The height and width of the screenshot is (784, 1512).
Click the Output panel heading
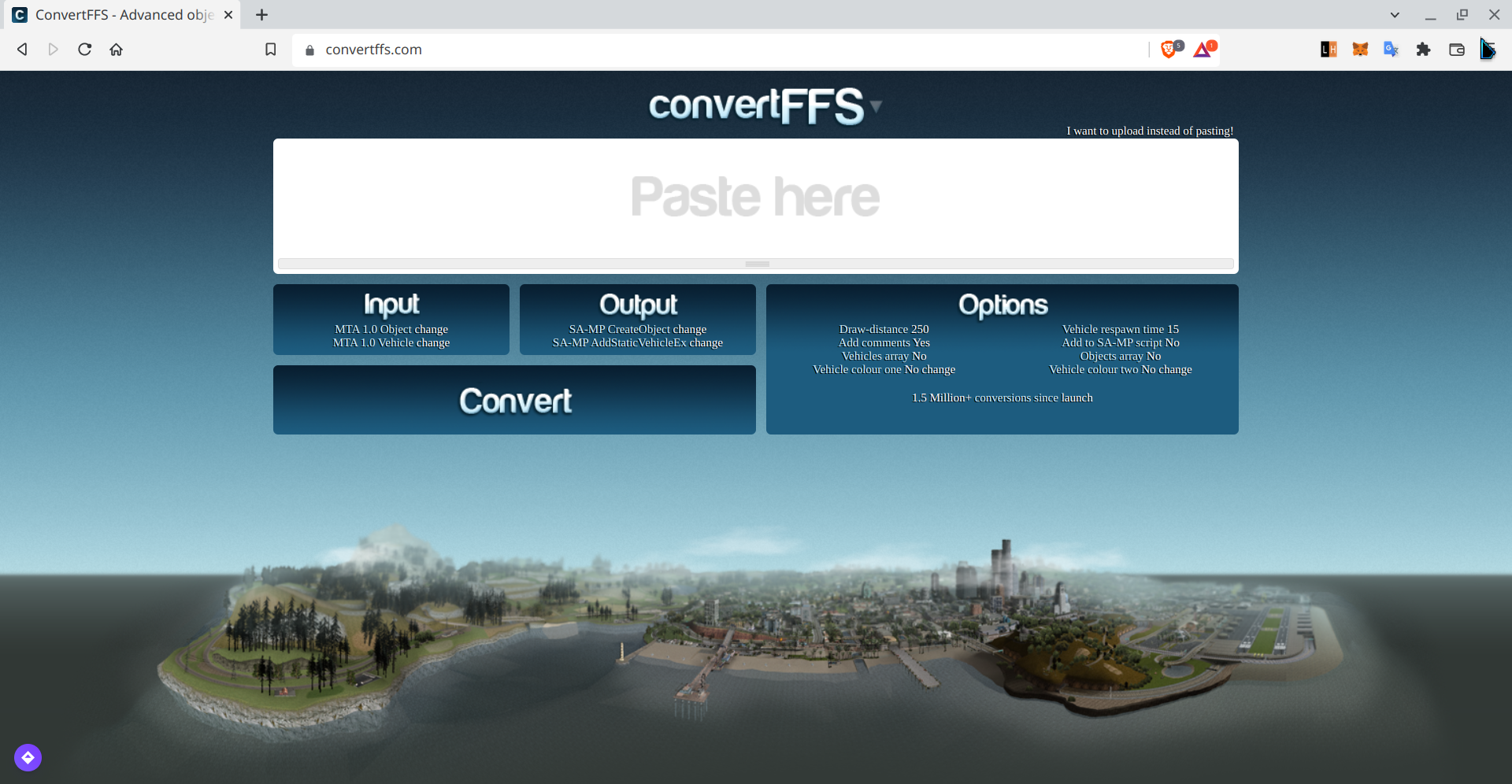coord(638,305)
